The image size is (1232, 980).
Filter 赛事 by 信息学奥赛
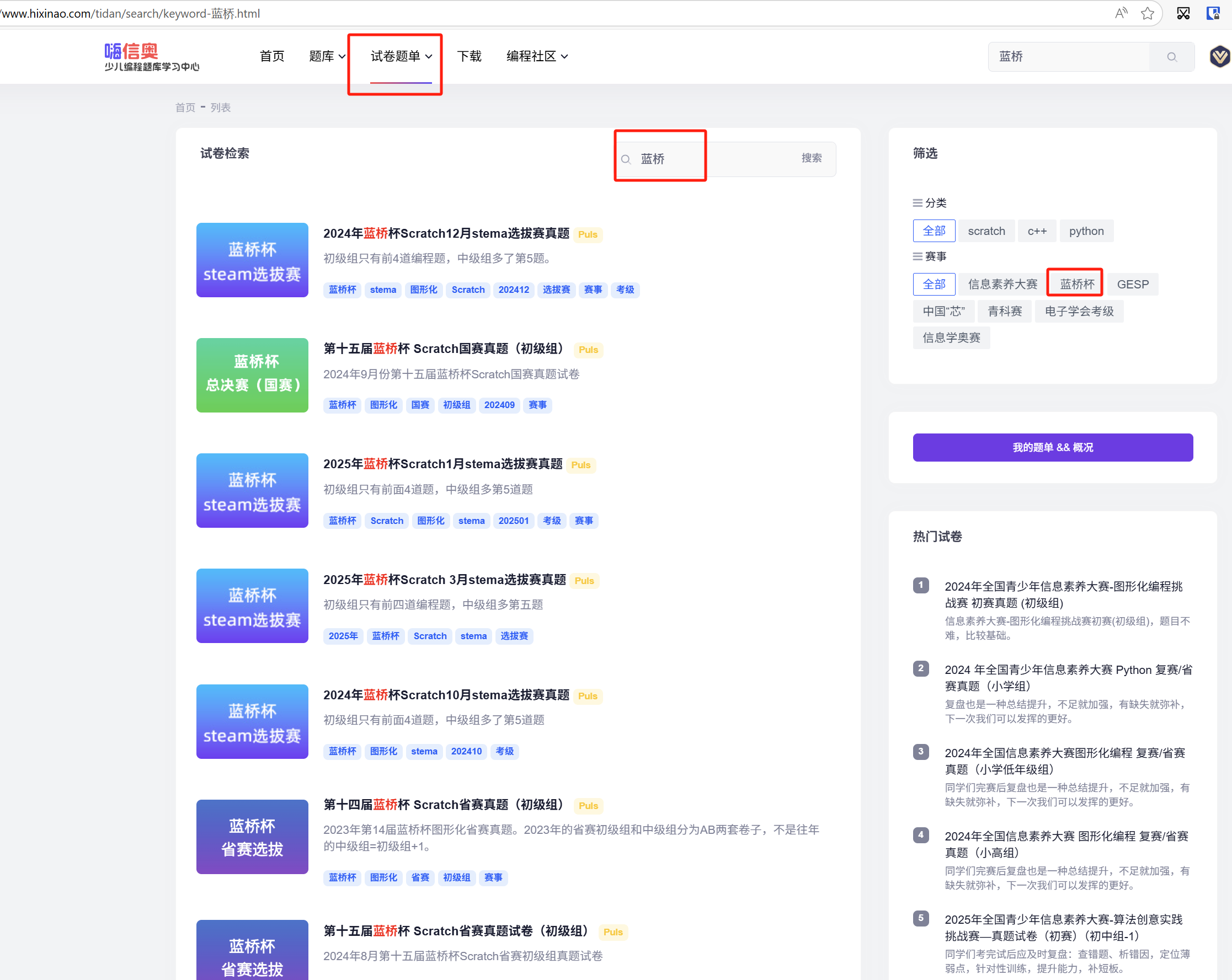coord(951,338)
